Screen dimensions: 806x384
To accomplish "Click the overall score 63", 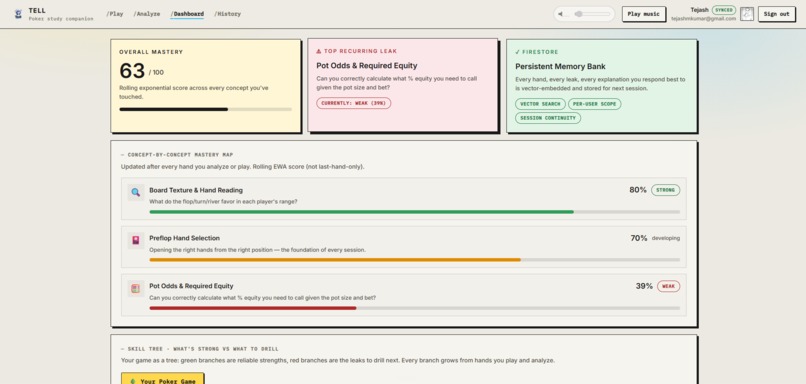I will tap(132, 71).
